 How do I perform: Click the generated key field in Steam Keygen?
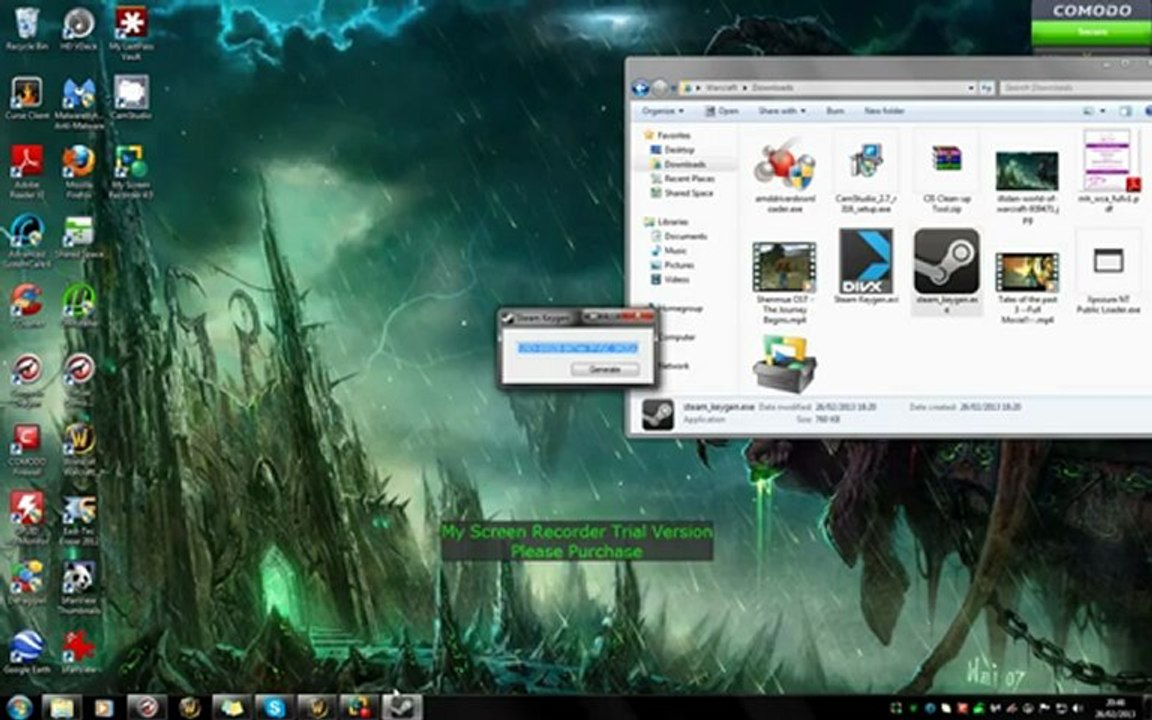pyautogui.click(x=577, y=348)
